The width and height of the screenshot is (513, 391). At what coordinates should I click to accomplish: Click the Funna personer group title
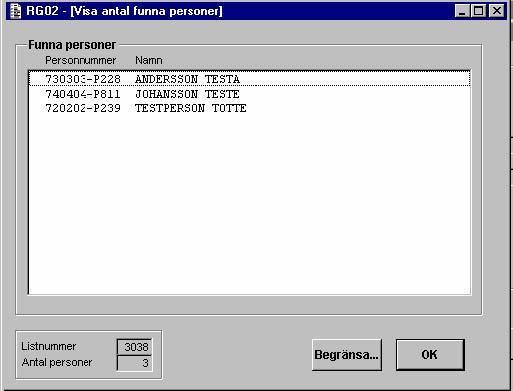pos(72,45)
